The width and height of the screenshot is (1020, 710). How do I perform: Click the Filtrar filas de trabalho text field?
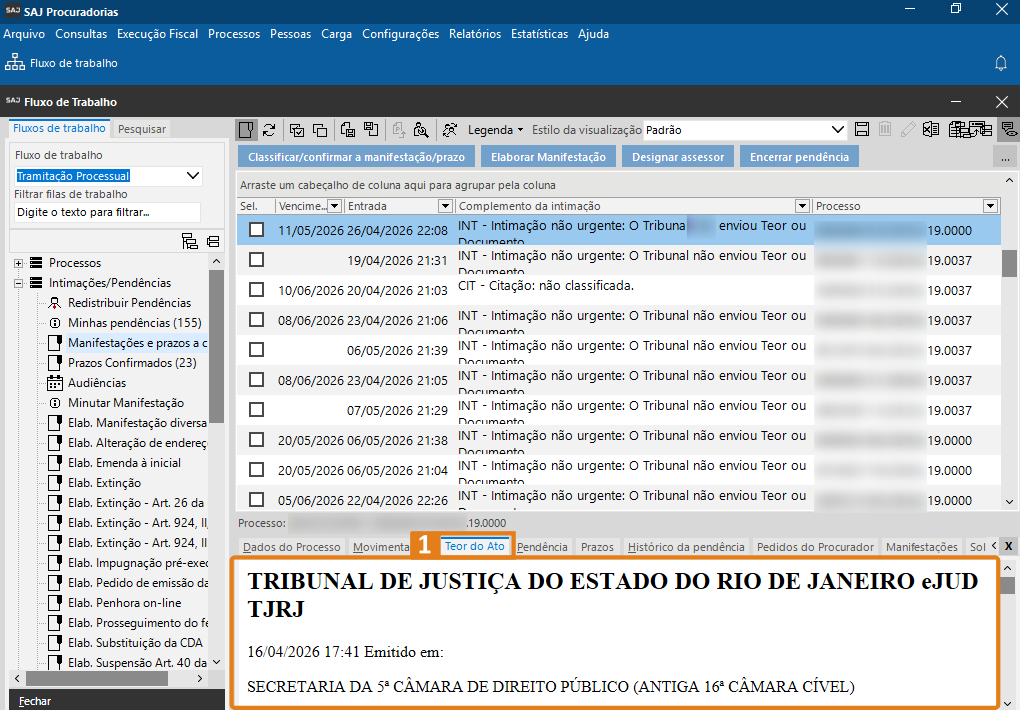[x=107, y=212]
